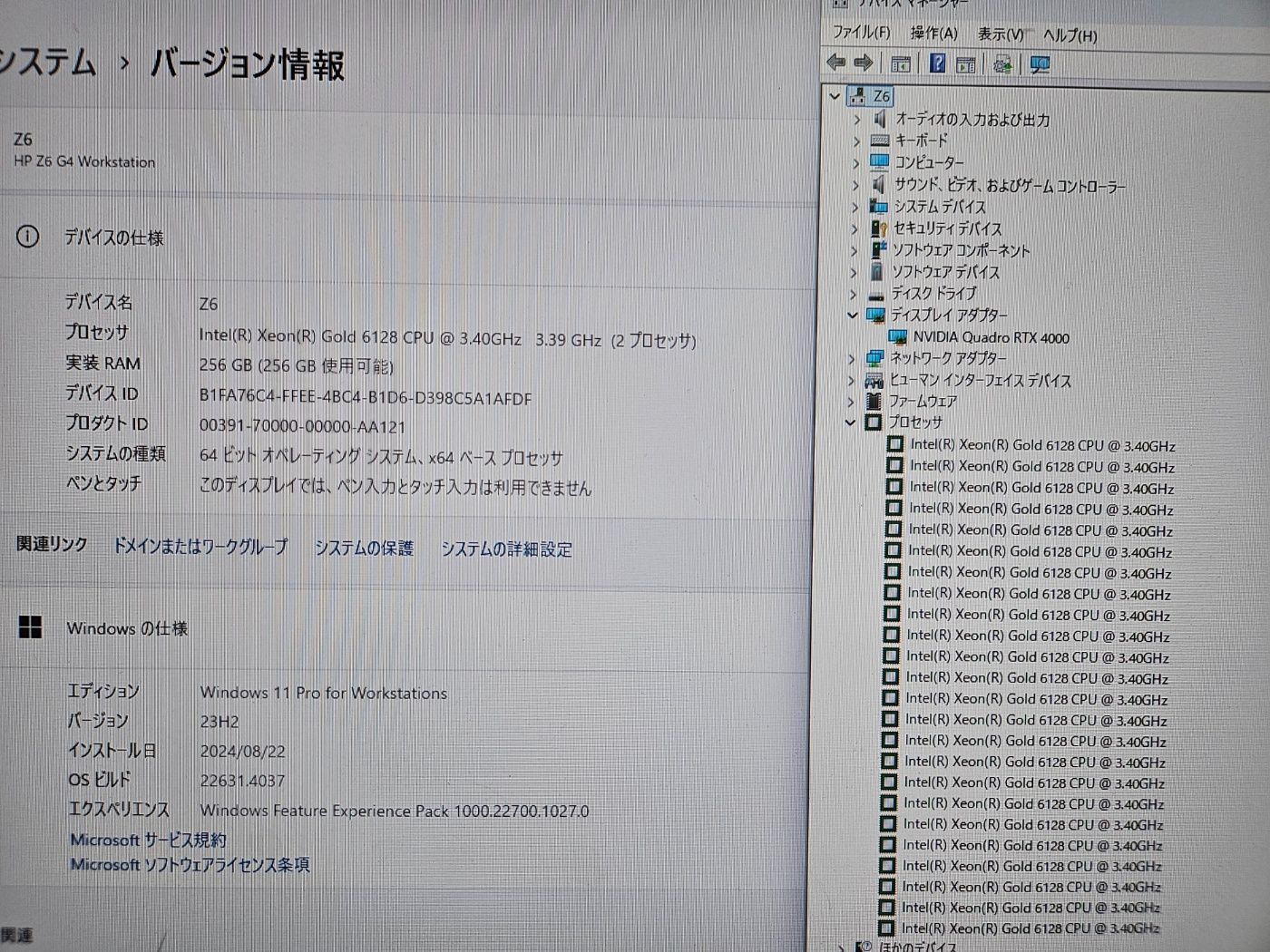
Task: Open システムの詳細設定 link
Action: coord(506,549)
